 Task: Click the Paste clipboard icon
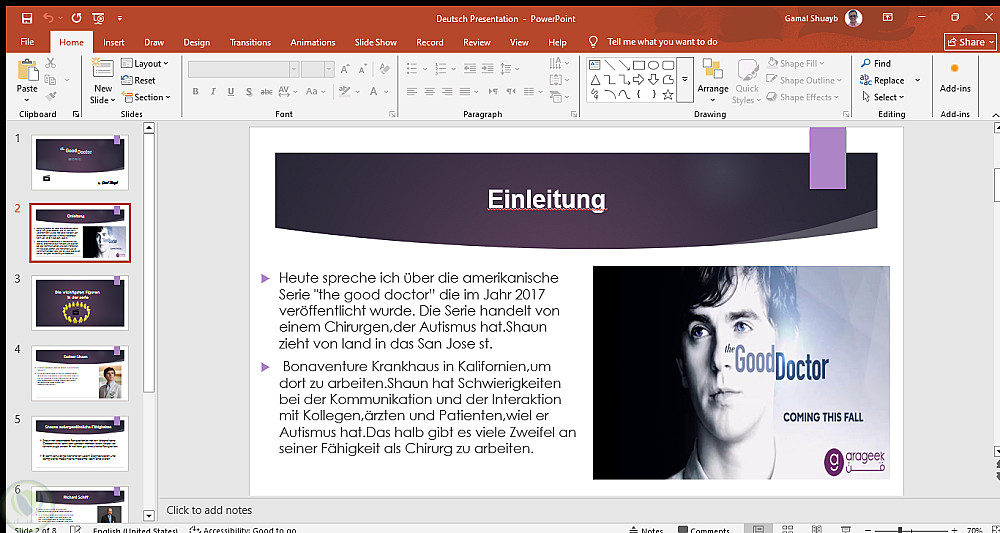(x=27, y=70)
